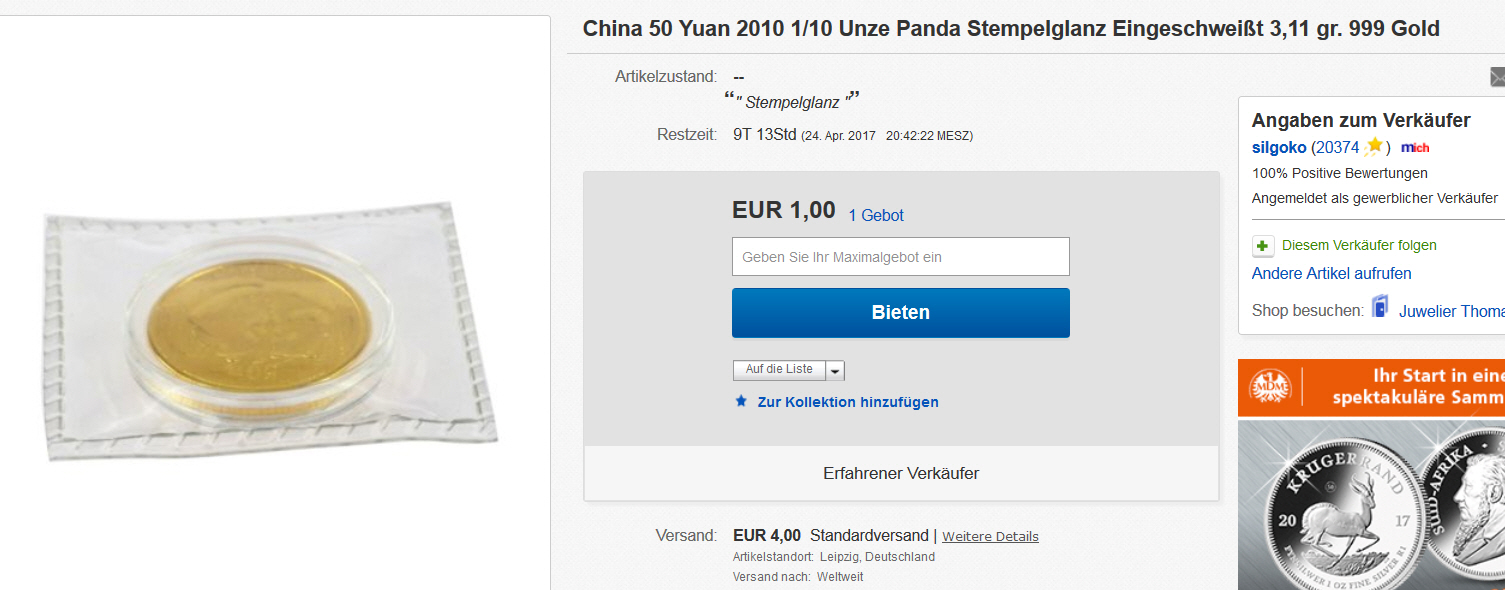The height and width of the screenshot is (590, 1505).
Task: Click the blue shop door icon
Action: [1380, 307]
